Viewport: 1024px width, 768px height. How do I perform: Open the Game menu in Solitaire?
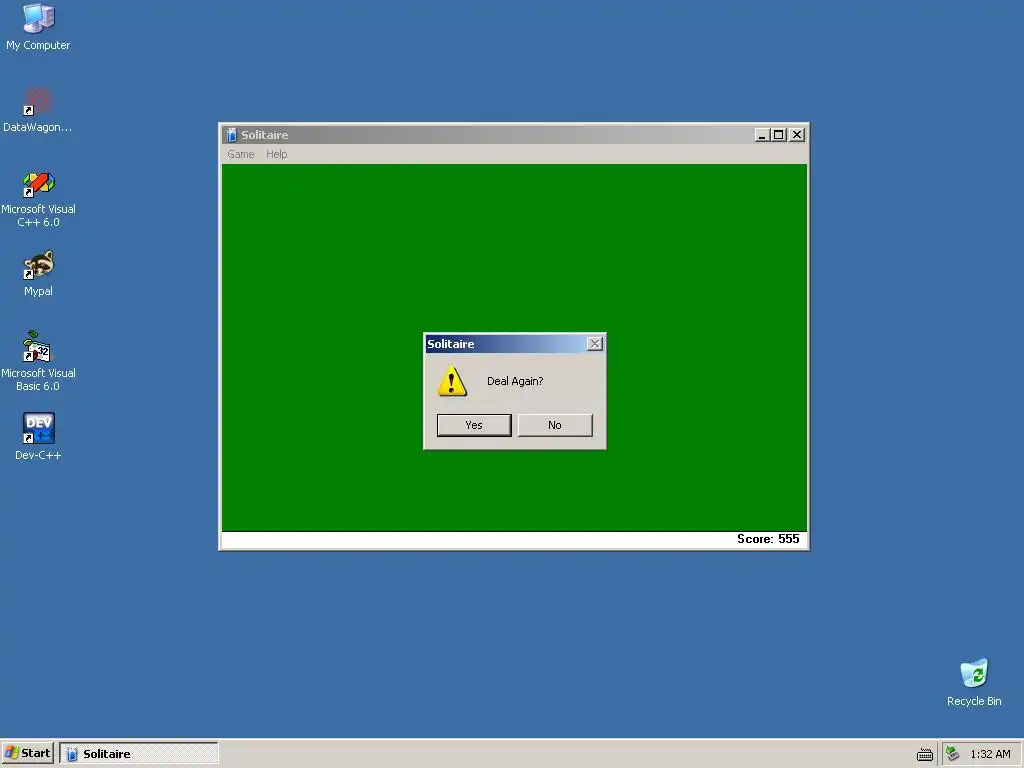(x=240, y=154)
